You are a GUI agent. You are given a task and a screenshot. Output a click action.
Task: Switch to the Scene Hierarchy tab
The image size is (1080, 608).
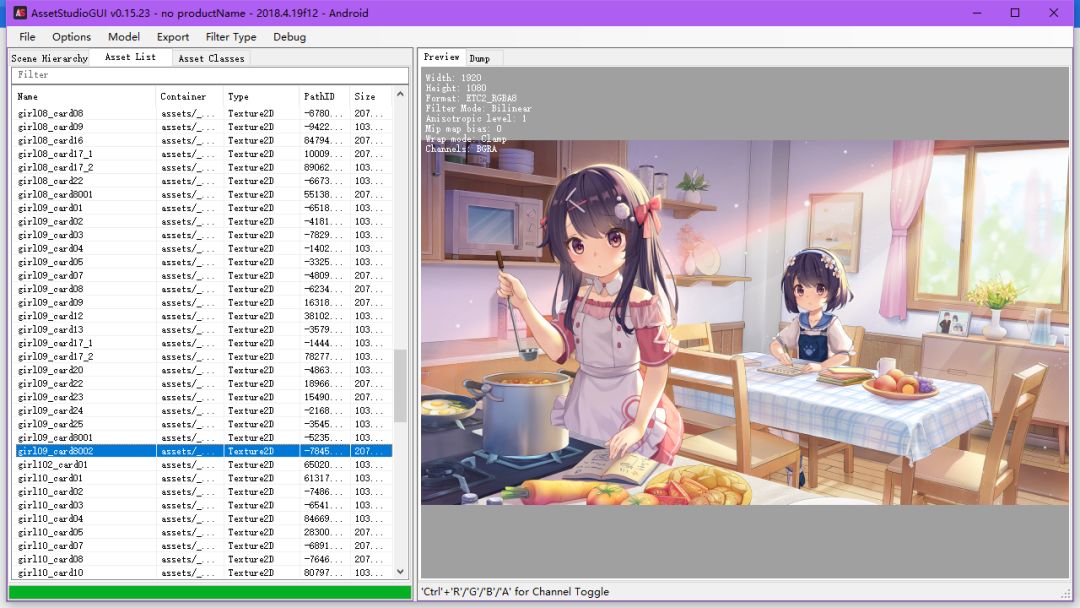[50, 58]
